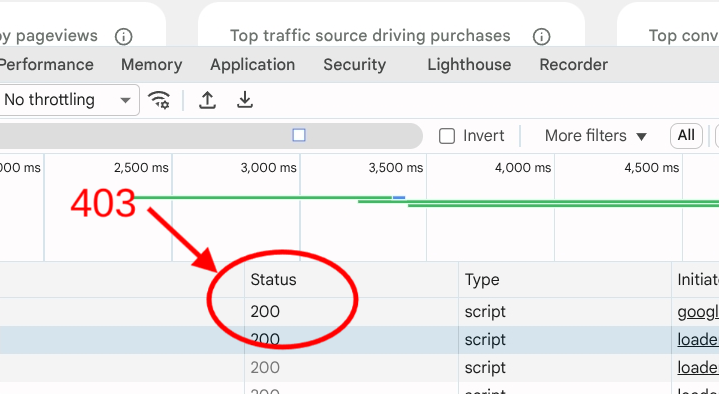Open the Application tab
Screen dimensions: 719x394
253,65
